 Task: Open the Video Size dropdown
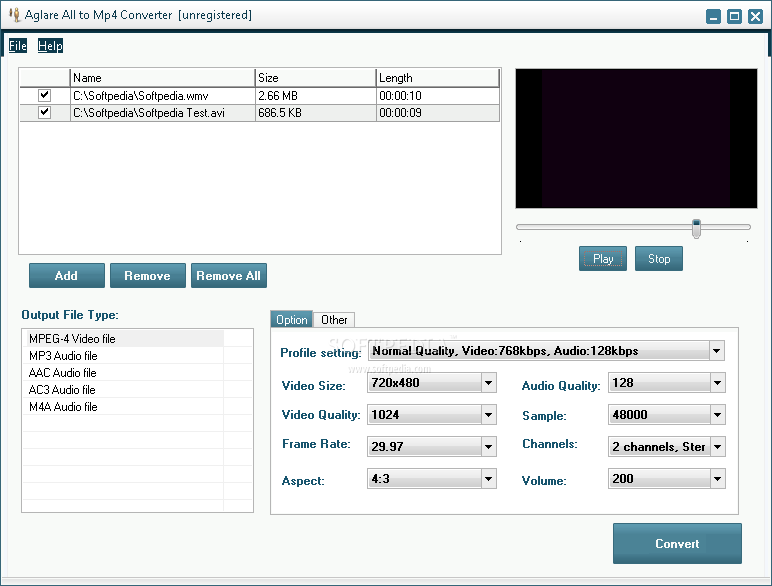point(488,383)
